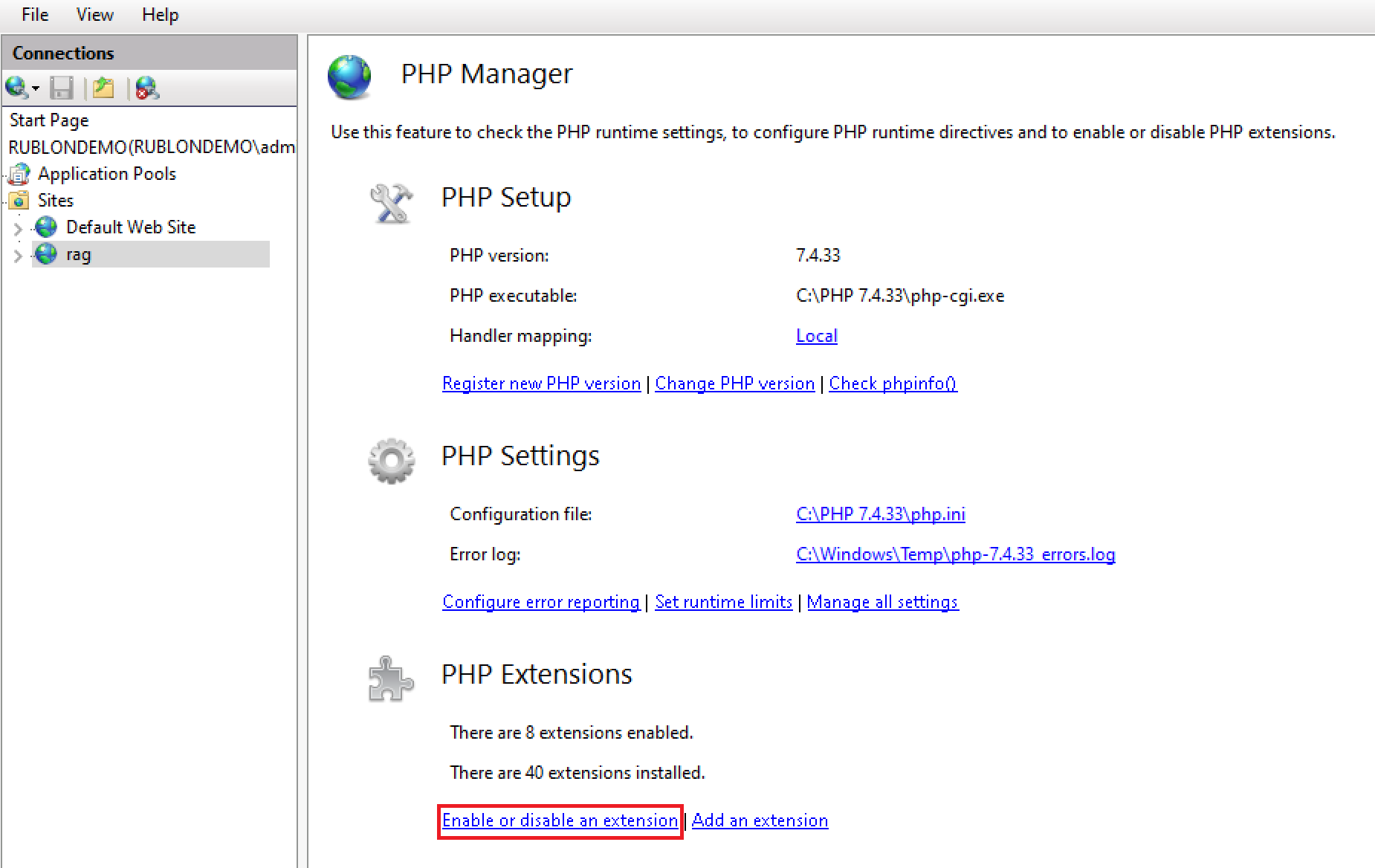
Task: Expand the Default Web Site node
Action: [x=18, y=228]
